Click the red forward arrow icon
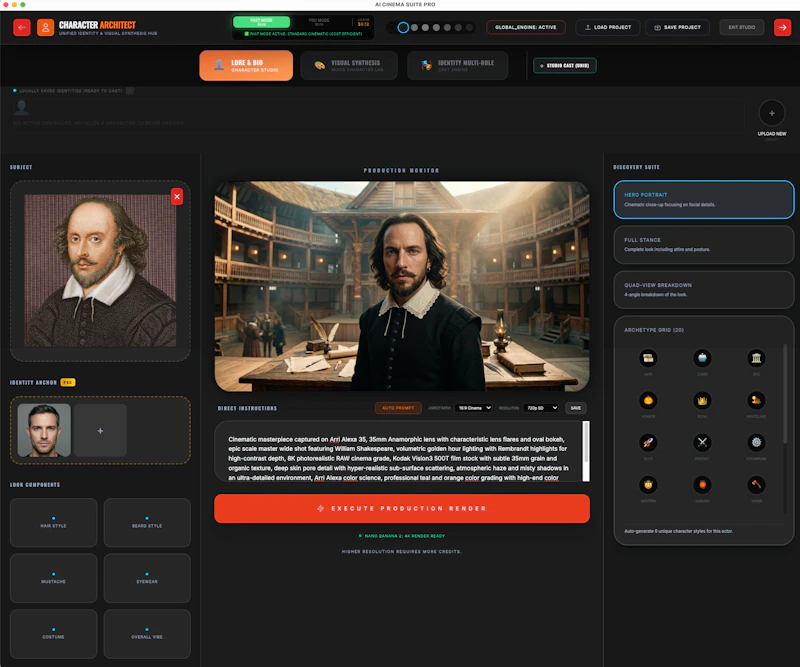Viewport: 800px width, 667px height. [782, 28]
